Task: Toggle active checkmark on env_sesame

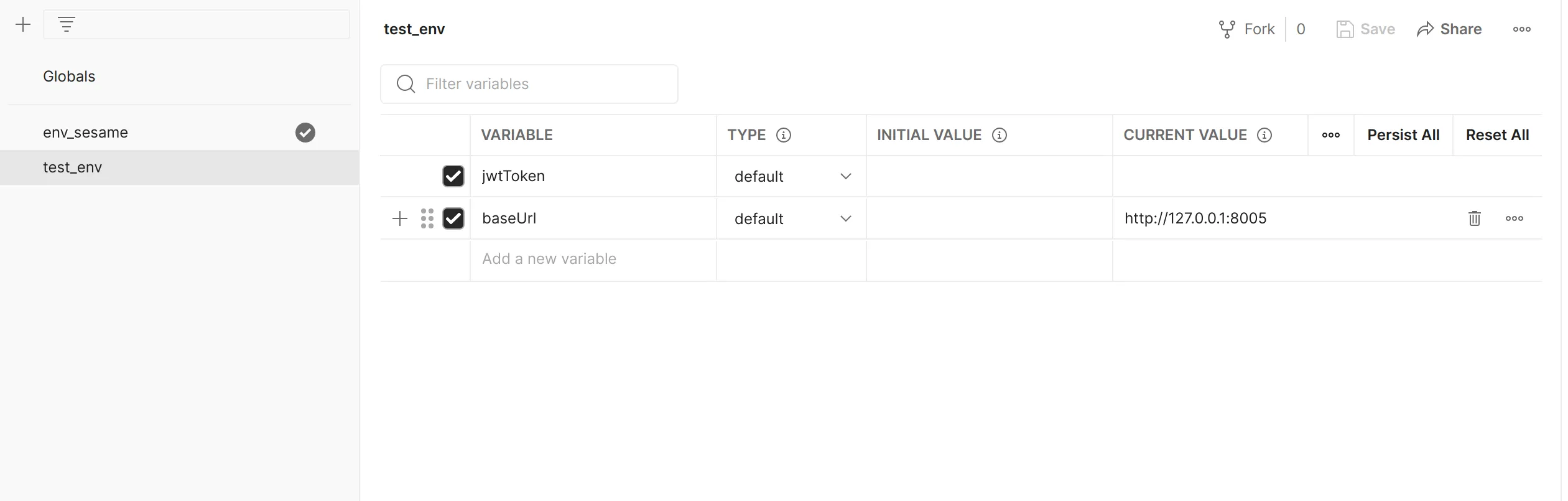Action: (305, 133)
